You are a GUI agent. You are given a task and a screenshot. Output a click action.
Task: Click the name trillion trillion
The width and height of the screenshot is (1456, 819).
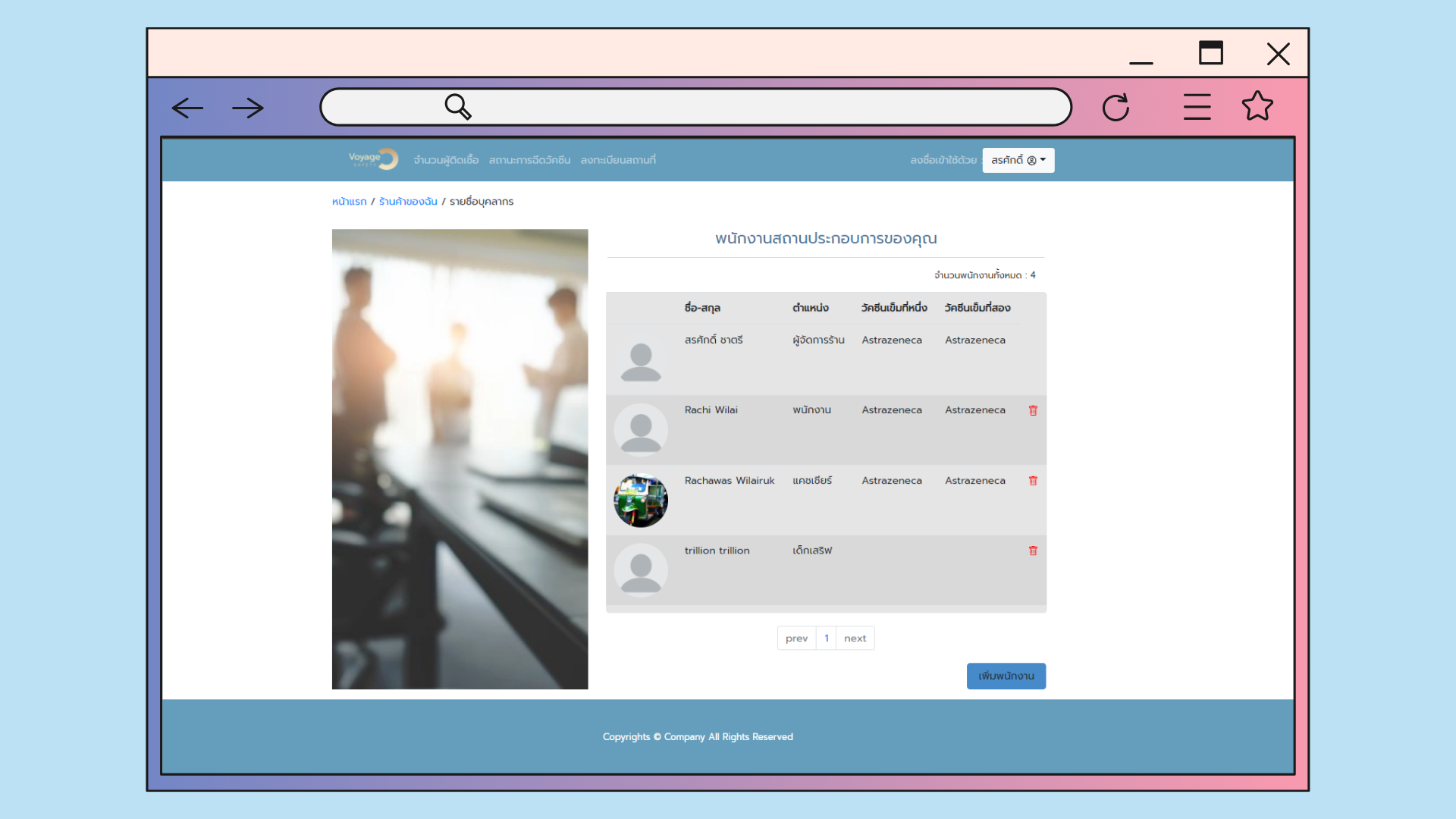(x=717, y=551)
